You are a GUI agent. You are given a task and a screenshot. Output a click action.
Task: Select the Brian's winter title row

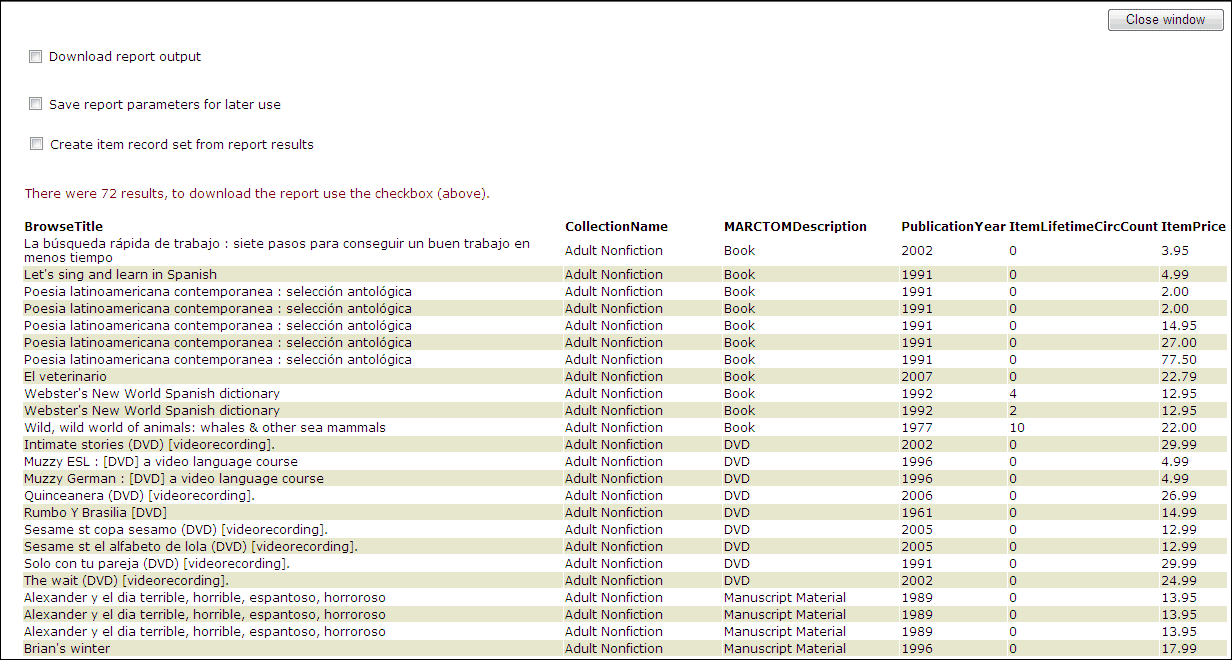click(x=67, y=649)
